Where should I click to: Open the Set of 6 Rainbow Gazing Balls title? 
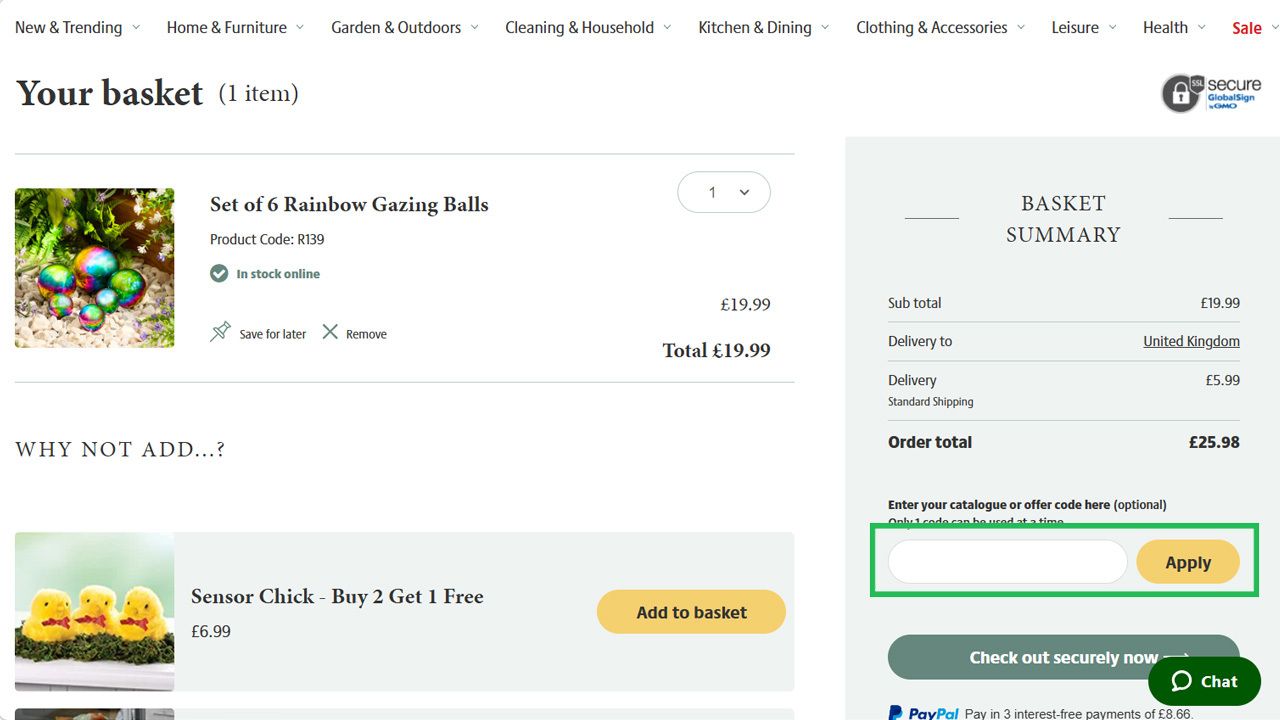tap(348, 204)
